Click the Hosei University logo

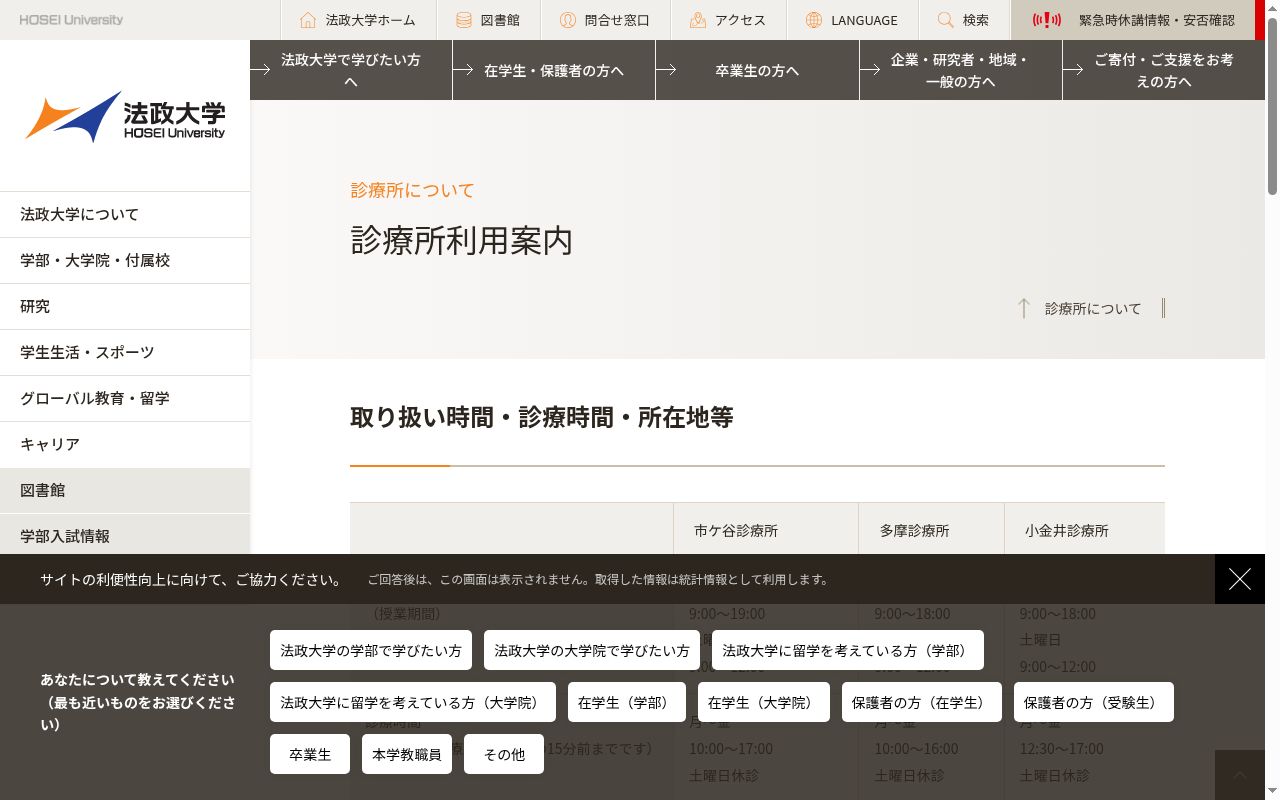125,117
